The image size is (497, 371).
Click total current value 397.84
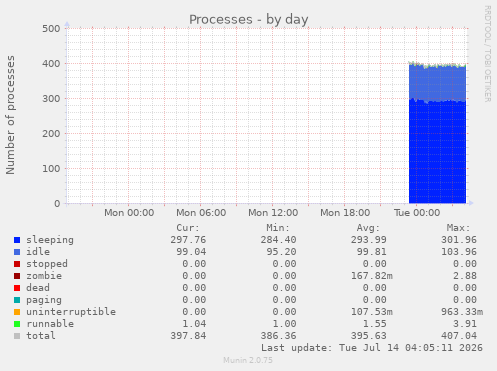pos(188,336)
